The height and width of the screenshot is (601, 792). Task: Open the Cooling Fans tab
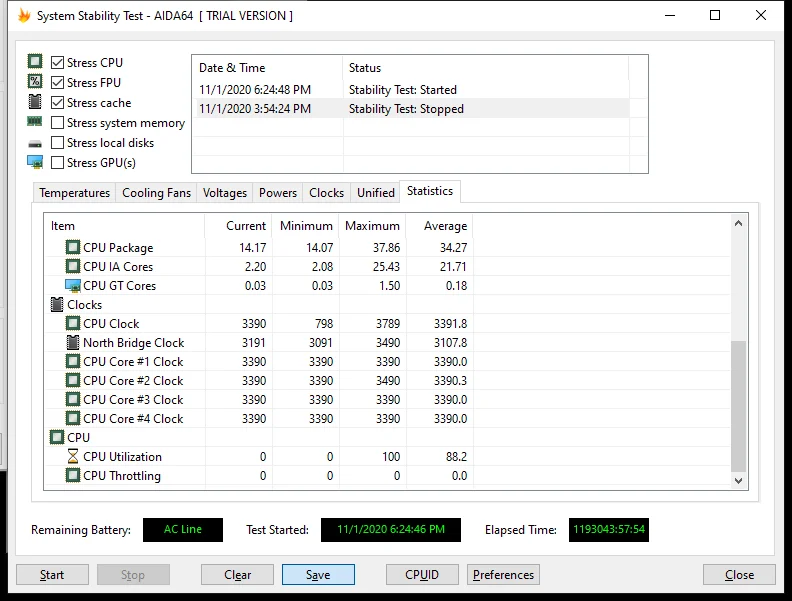click(x=157, y=193)
